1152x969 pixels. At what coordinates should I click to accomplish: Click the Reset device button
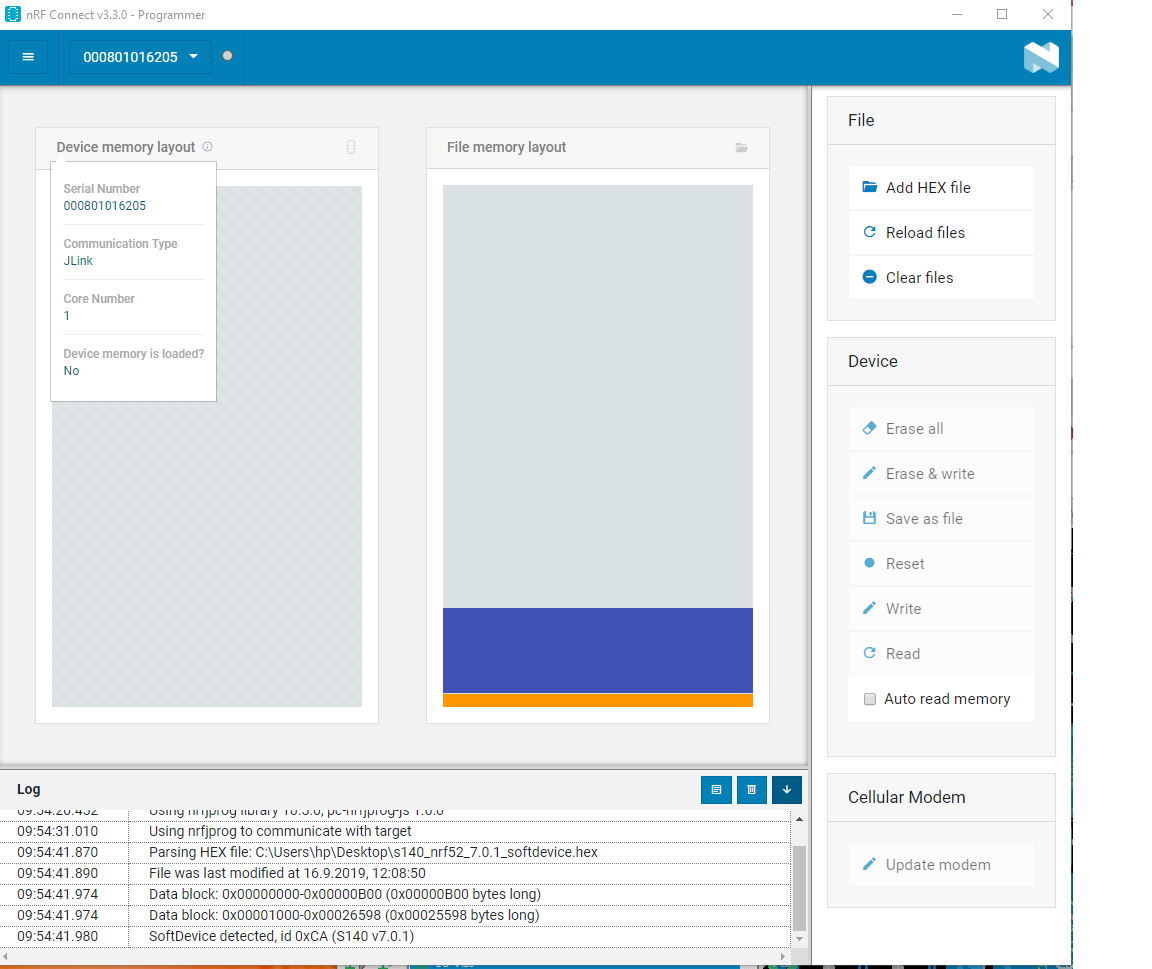click(941, 563)
